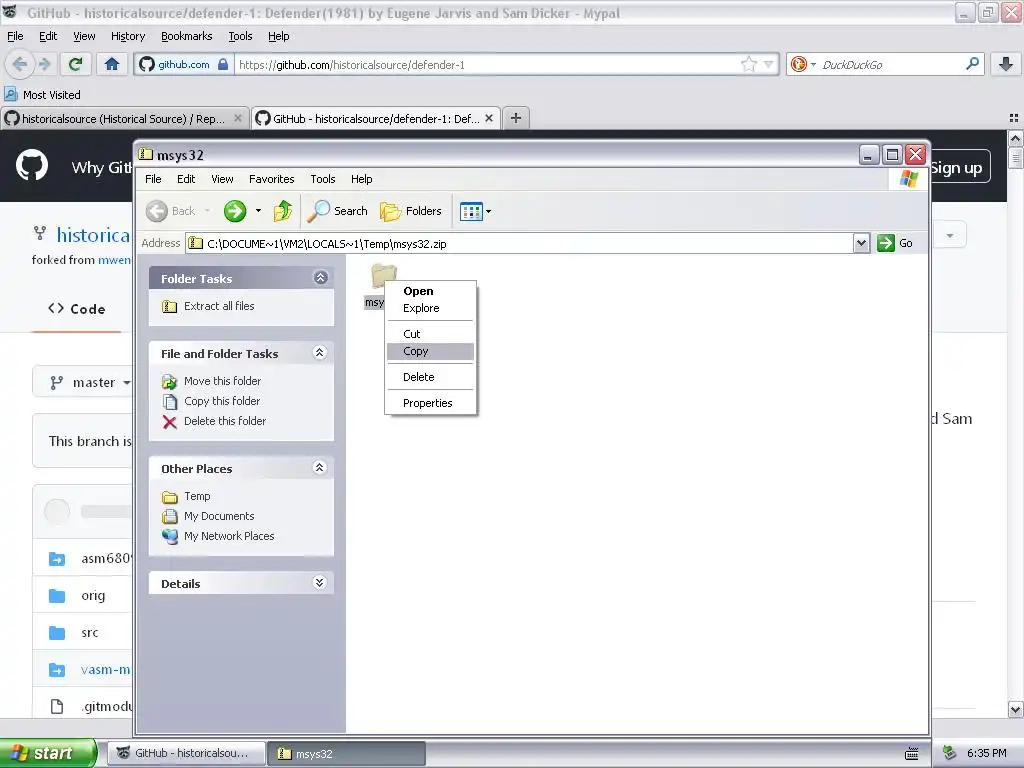Click the Downloads arrow icon in Mypal
The image size is (1024, 768).
click(1006, 64)
